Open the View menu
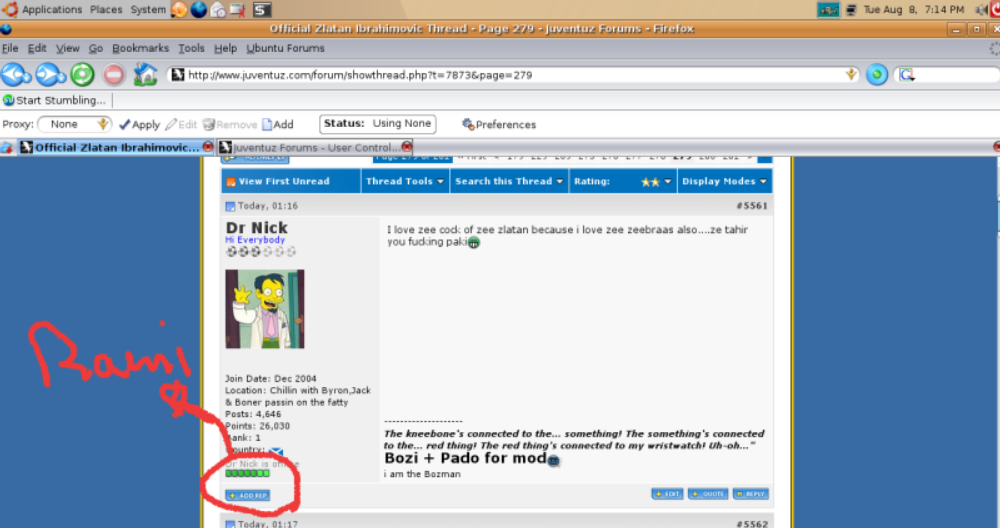The image size is (1000, 528). pos(68,48)
